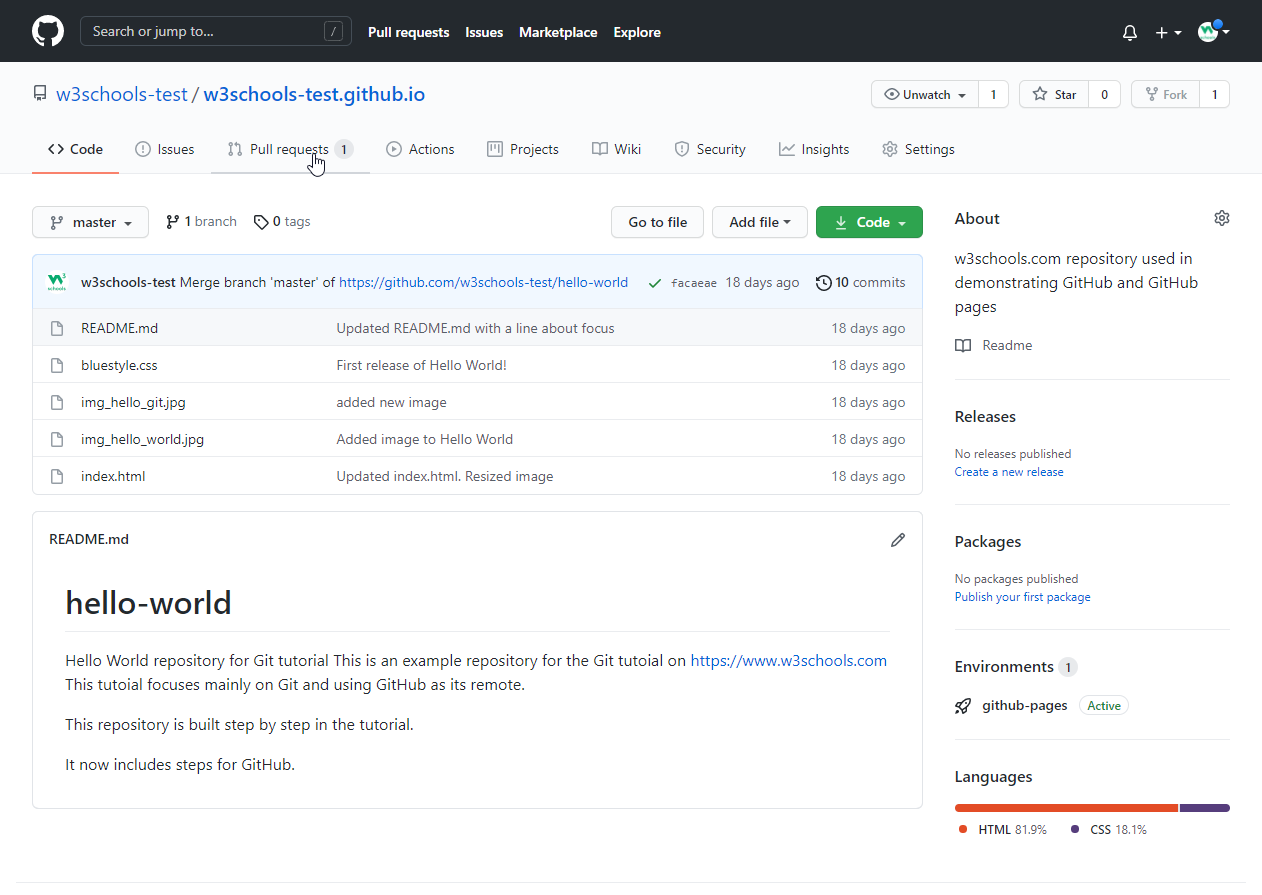Open the Wiki tab
This screenshot has height=895, width=1262.
coord(616,149)
